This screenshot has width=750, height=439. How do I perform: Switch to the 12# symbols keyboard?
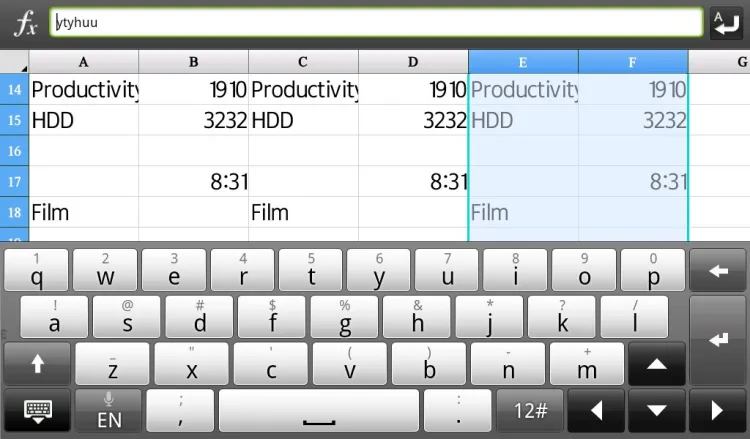pos(530,410)
